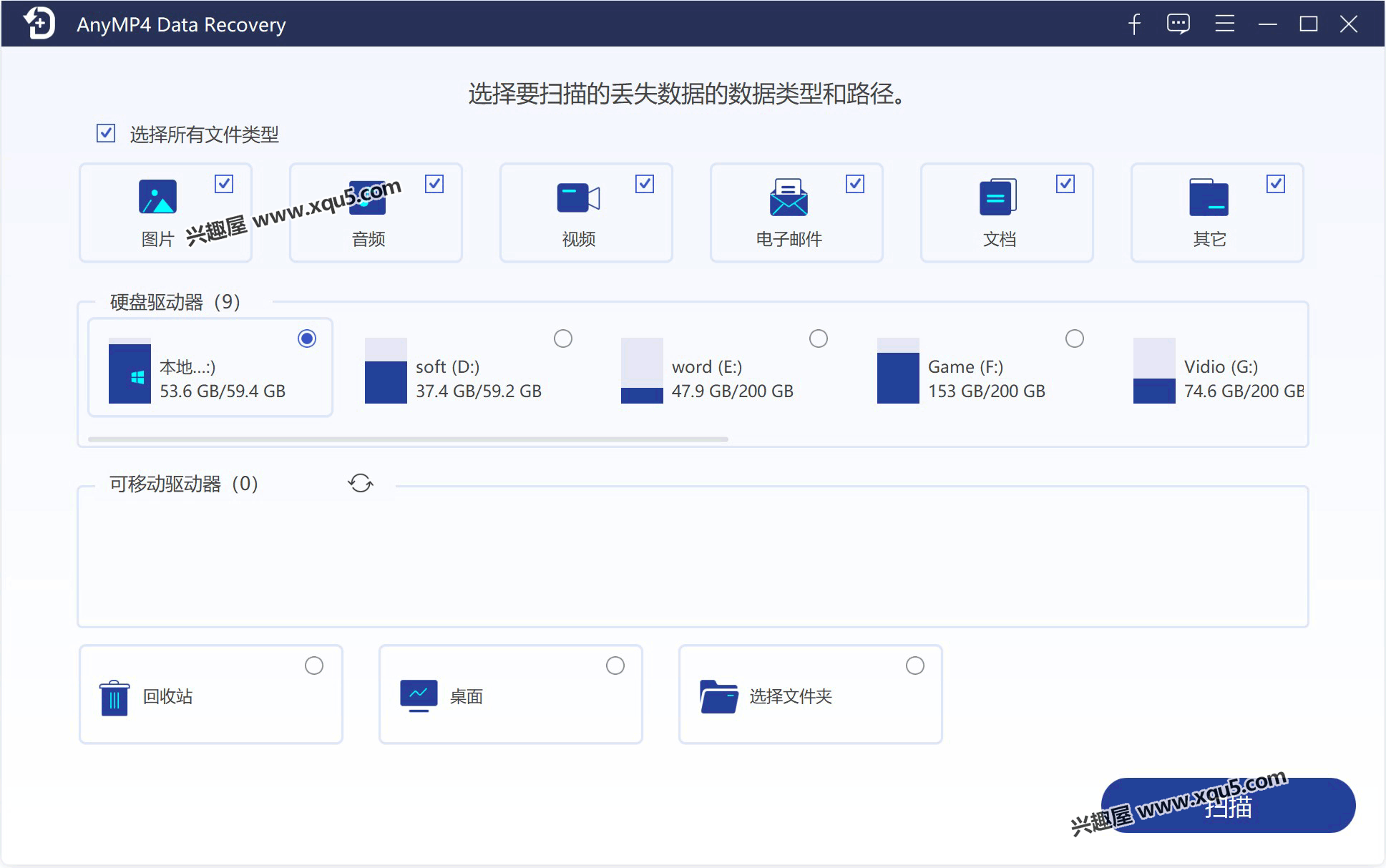
Task: Select the word (E:) radio button
Action: point(819,338)
